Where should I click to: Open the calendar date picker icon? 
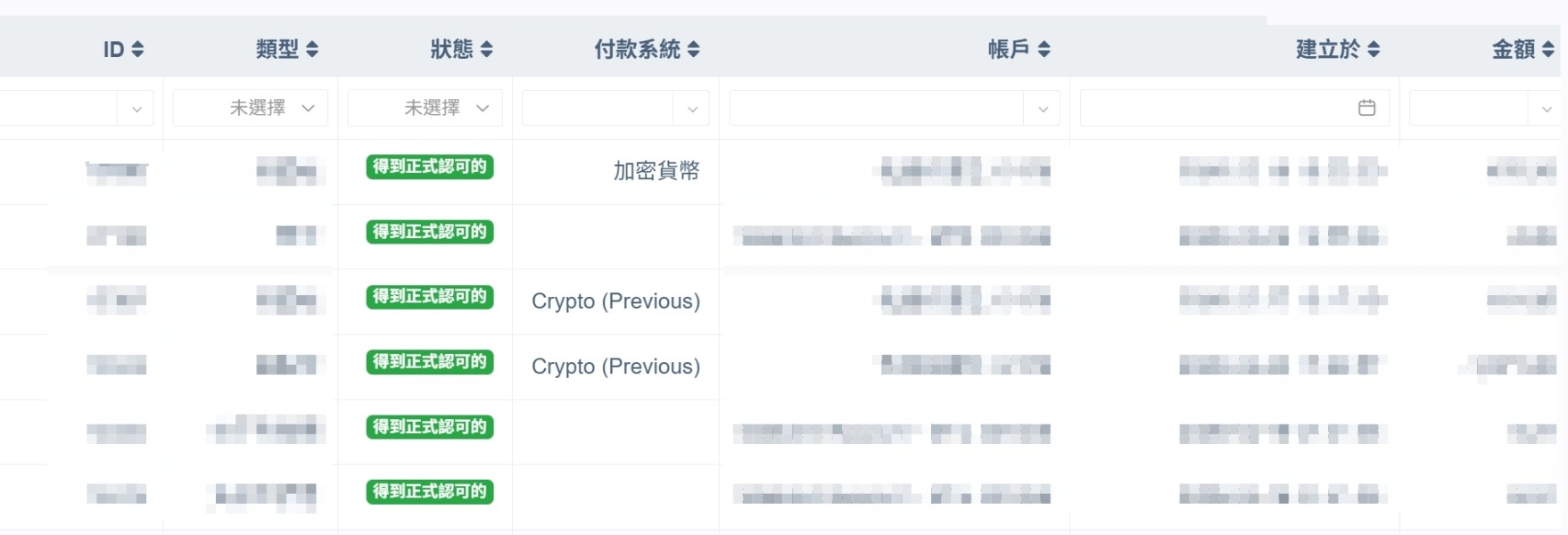[1366, 108]
